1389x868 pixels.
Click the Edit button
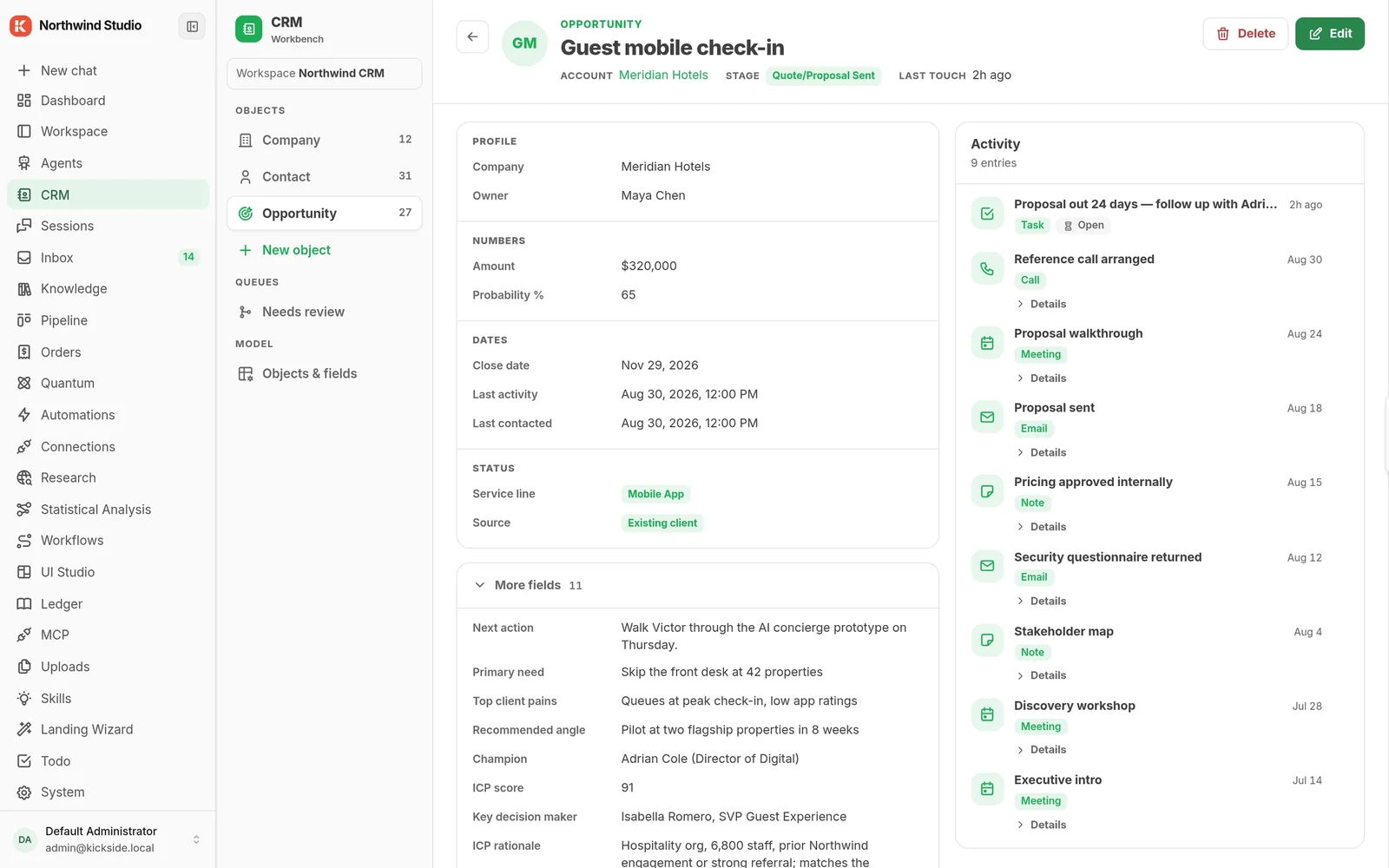1329,34
